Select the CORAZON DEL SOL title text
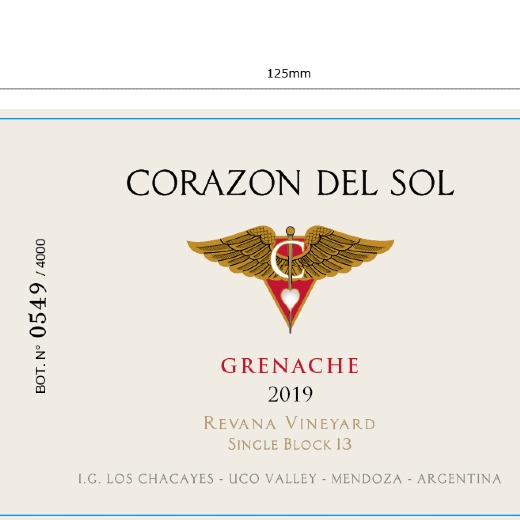Viewport: 520px width, 520px height. (290, 183)
